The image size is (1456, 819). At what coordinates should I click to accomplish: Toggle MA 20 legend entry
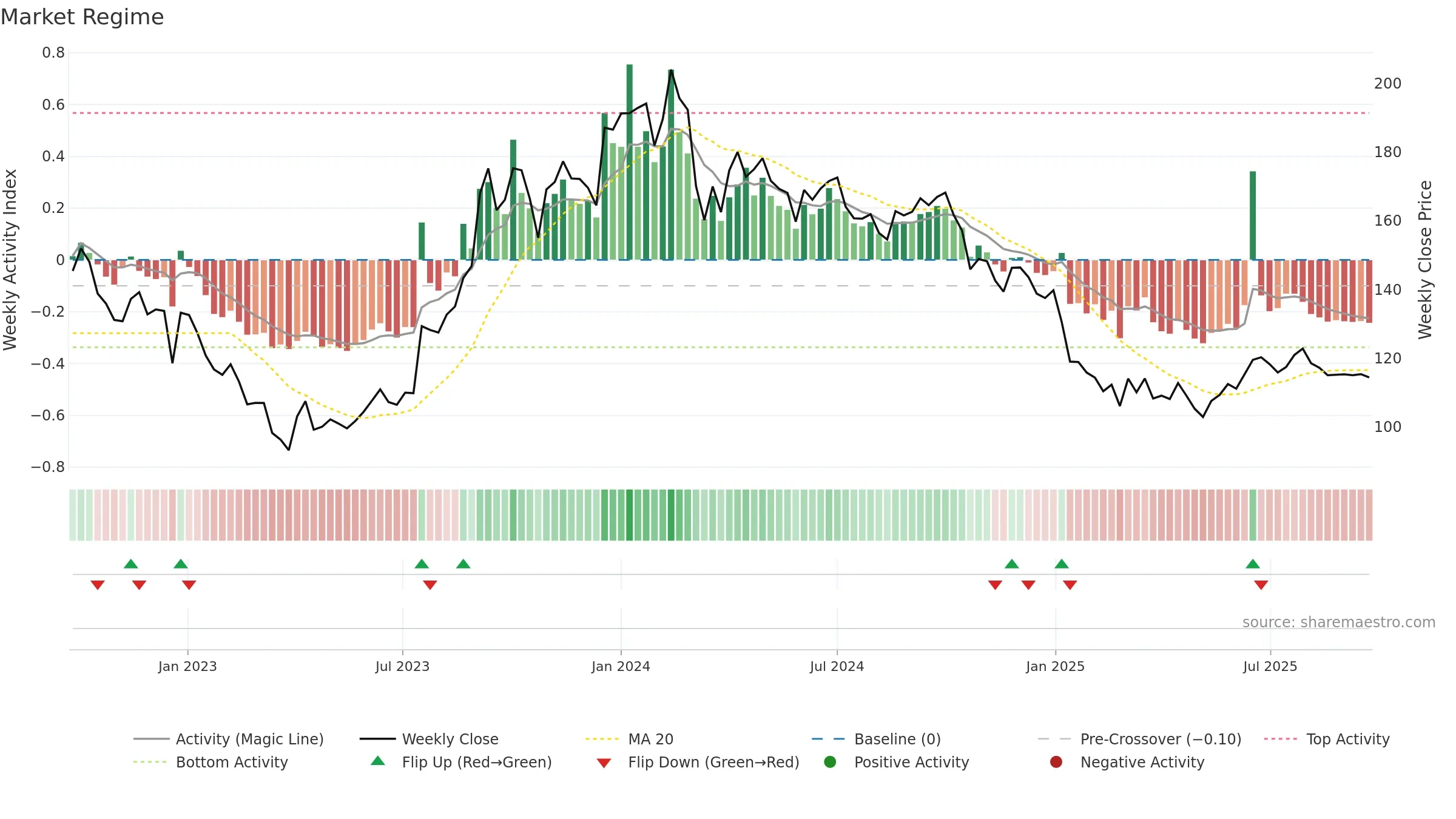point(630,739)
